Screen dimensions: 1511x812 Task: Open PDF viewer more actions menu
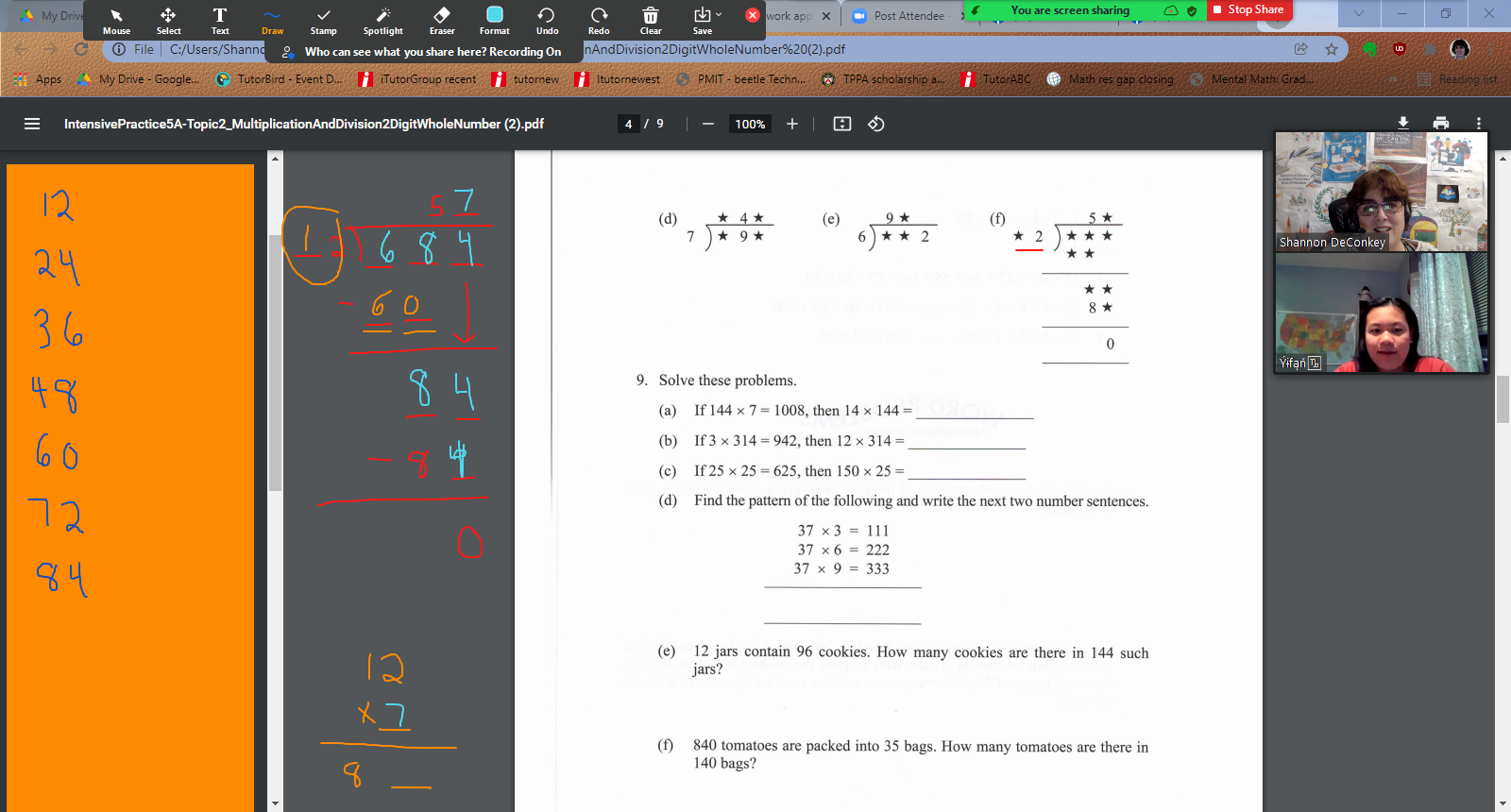click(x=1479, y=123)
